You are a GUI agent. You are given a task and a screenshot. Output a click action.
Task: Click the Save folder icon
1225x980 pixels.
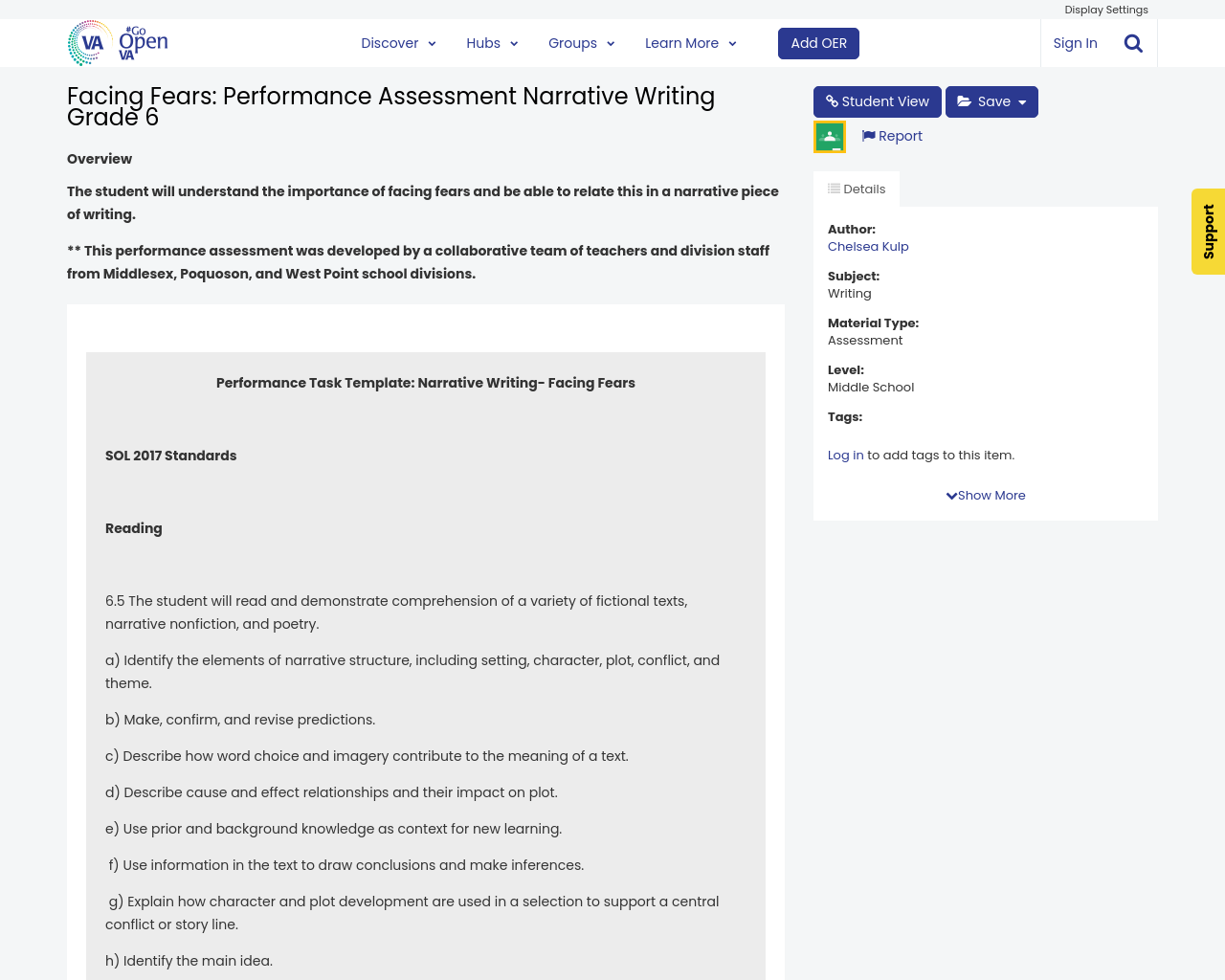(x=965, y=101)
